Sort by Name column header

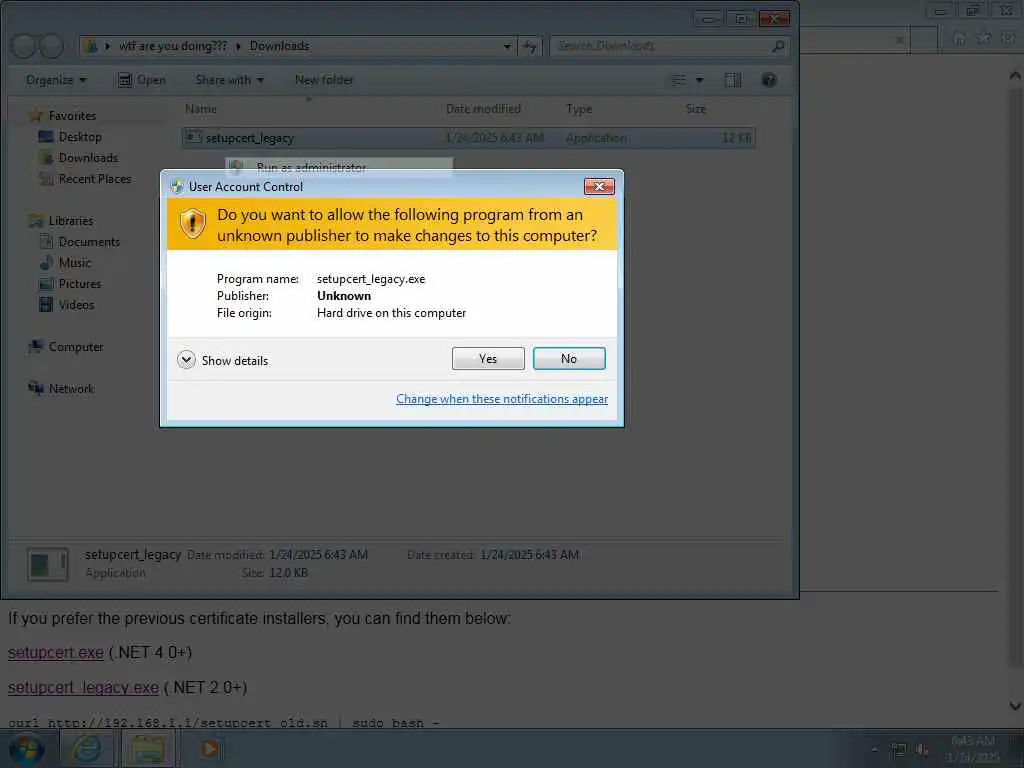[x=200, y=108]
